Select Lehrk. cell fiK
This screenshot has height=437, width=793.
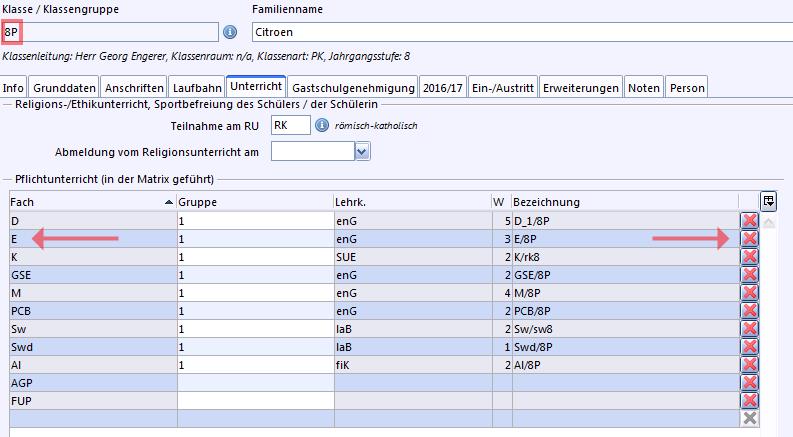click(413, 365)
